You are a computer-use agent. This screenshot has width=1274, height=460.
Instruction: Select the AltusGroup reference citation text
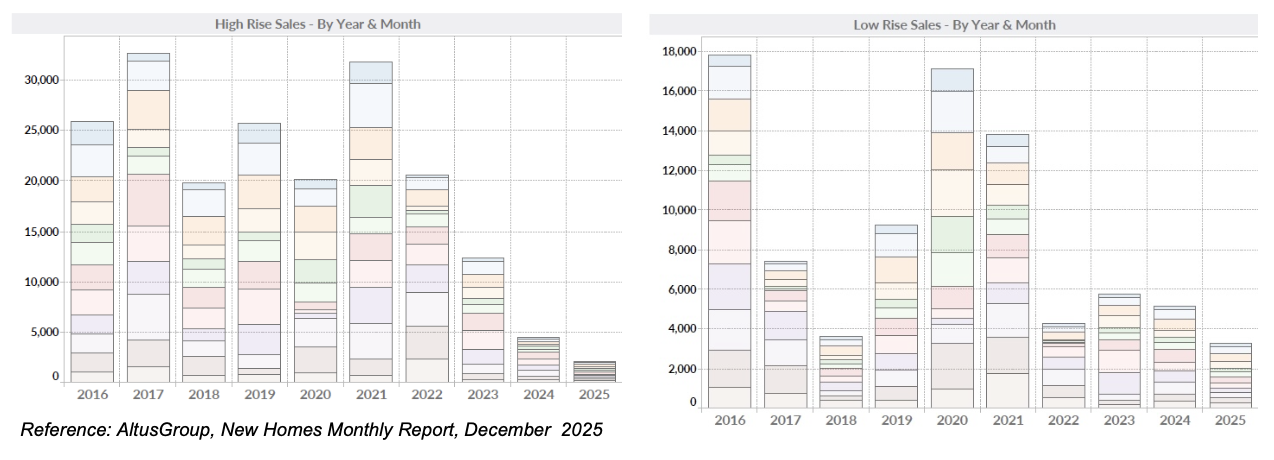(312, 430)
